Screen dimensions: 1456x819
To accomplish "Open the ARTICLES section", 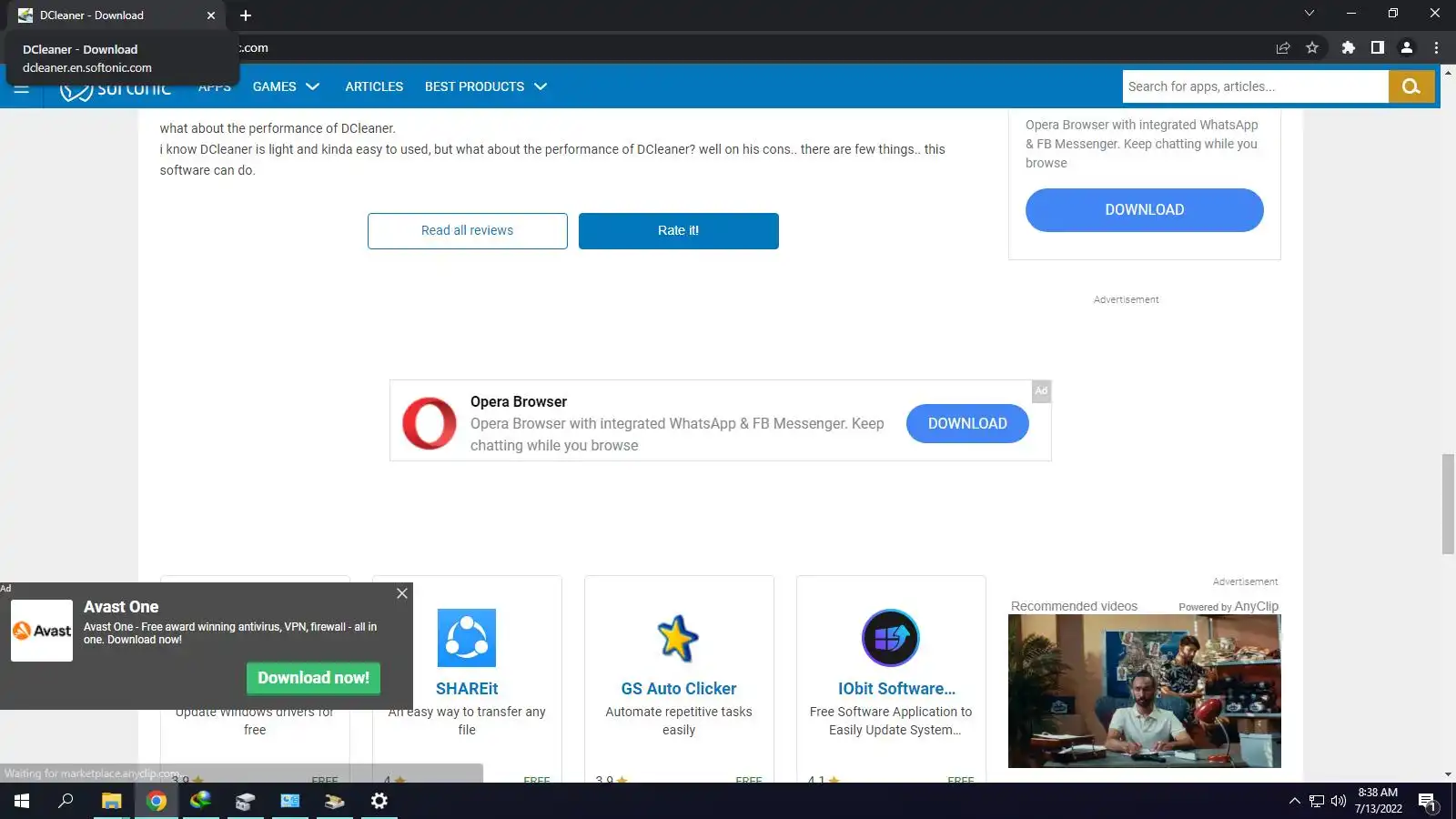I will tap(374, 86).
